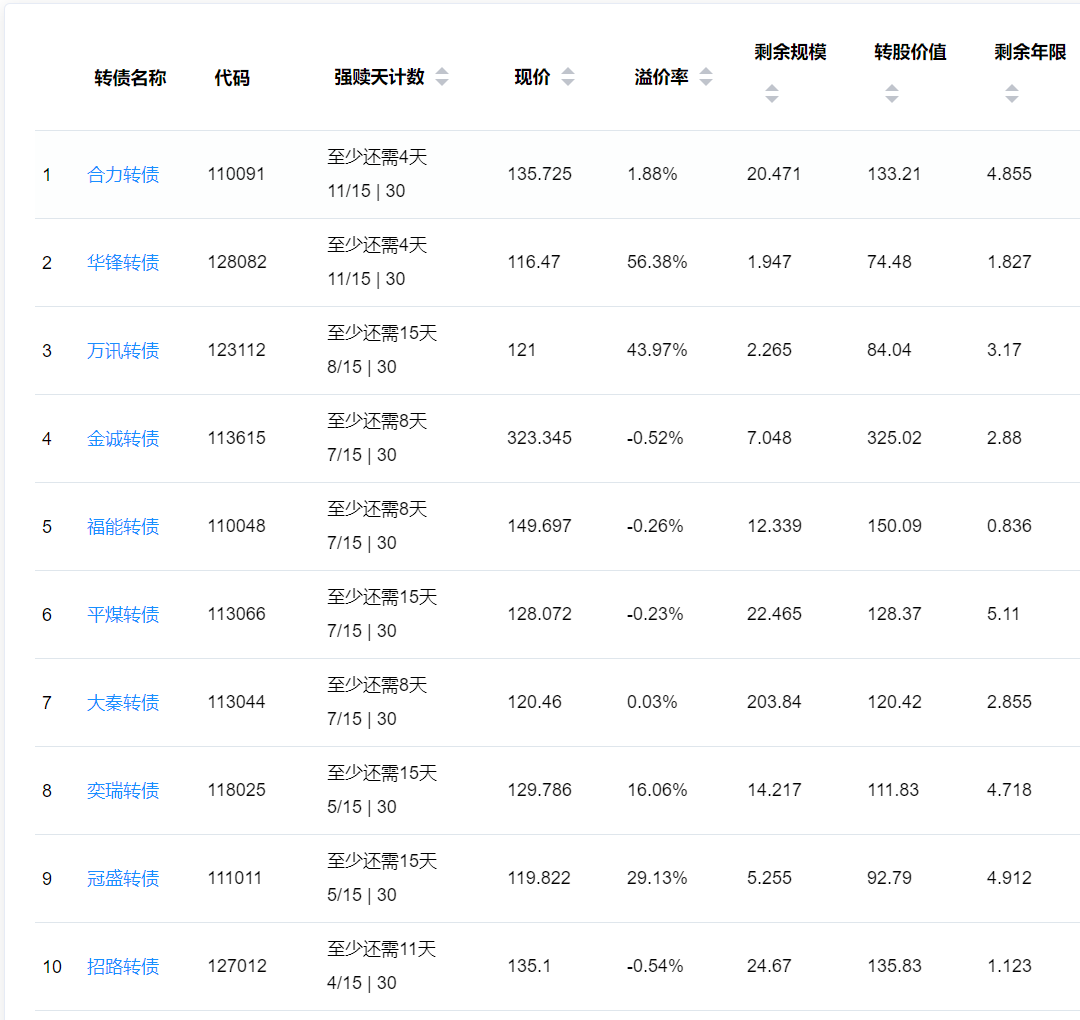Click the sort arrows beside 现价
This screenshot has width=1080, height=1020.
point(568,77)
